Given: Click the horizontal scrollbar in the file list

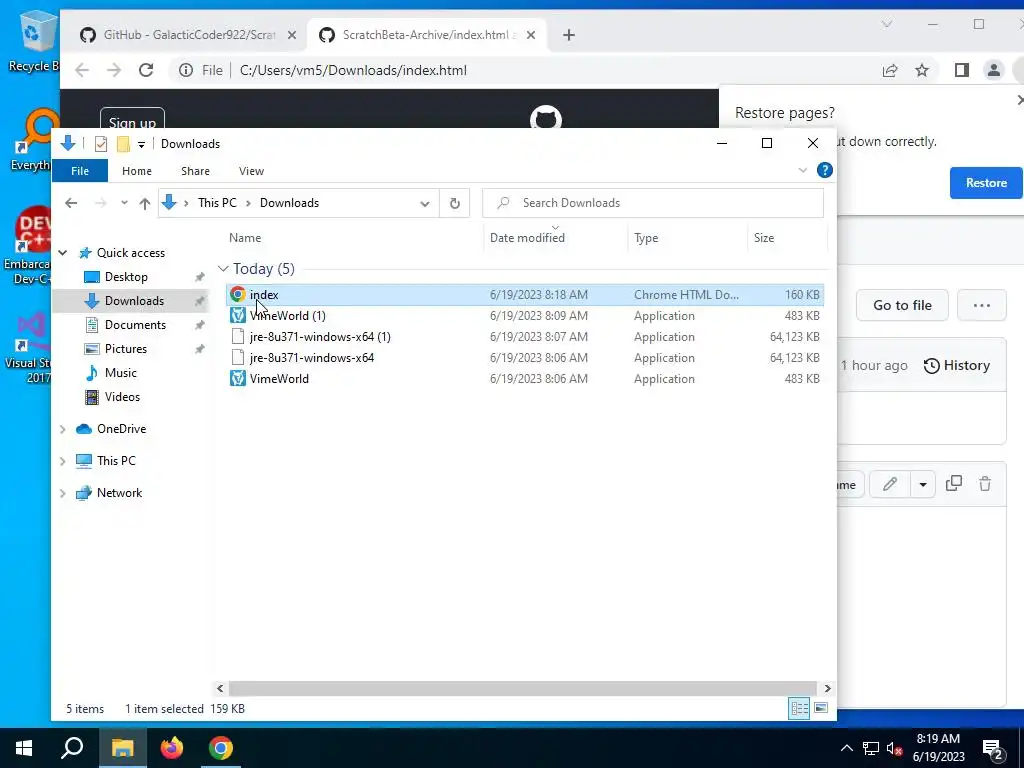Looking at the screenshot, I should [522, 688].
